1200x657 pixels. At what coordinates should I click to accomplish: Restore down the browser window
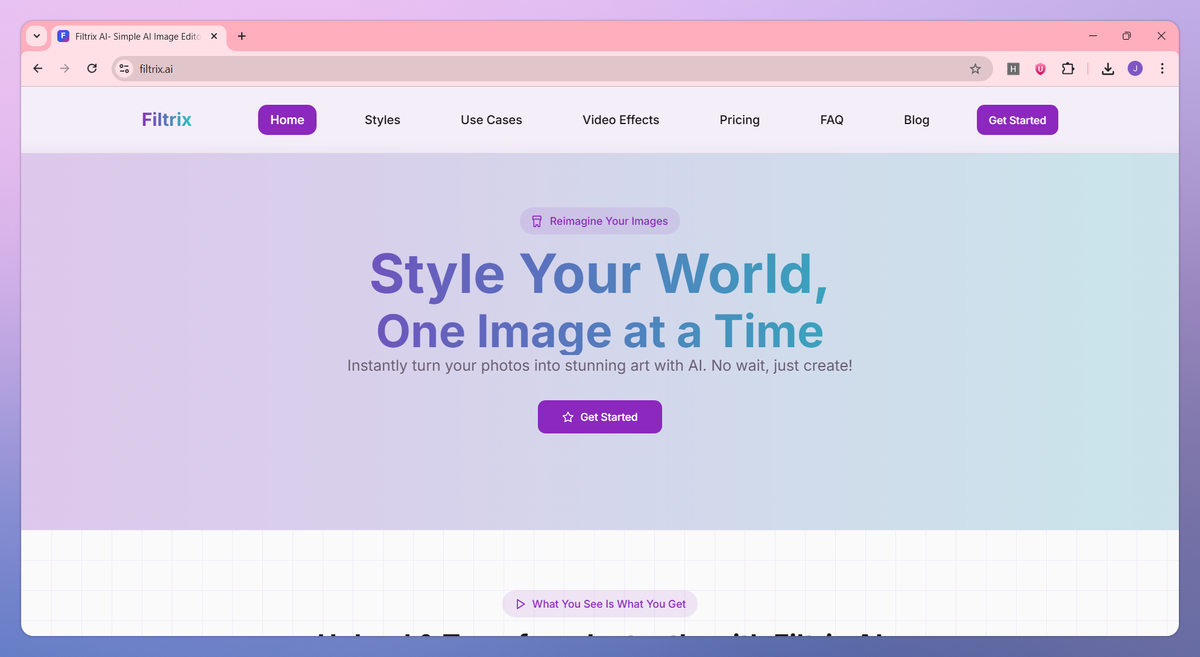tap(1126, 36)
